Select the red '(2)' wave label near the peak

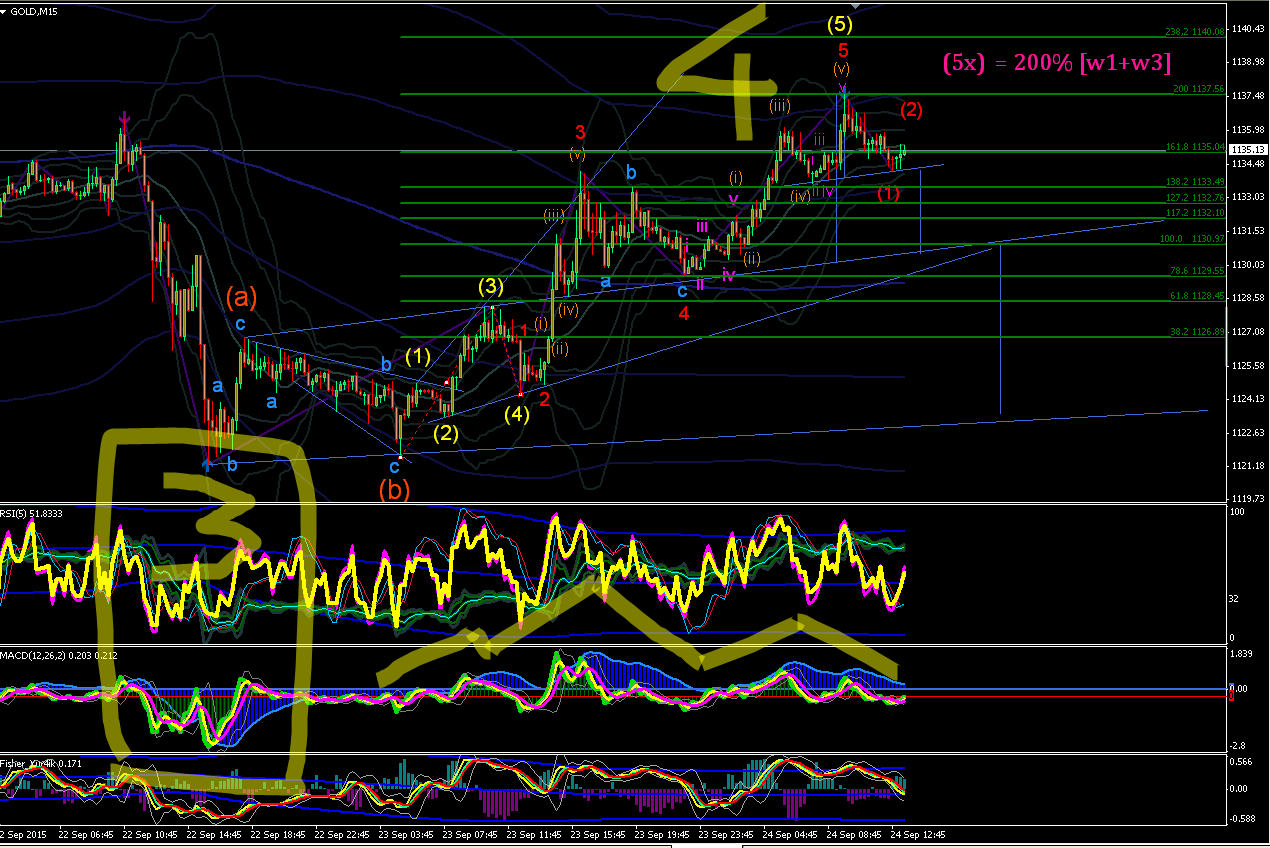coord(911,108)
